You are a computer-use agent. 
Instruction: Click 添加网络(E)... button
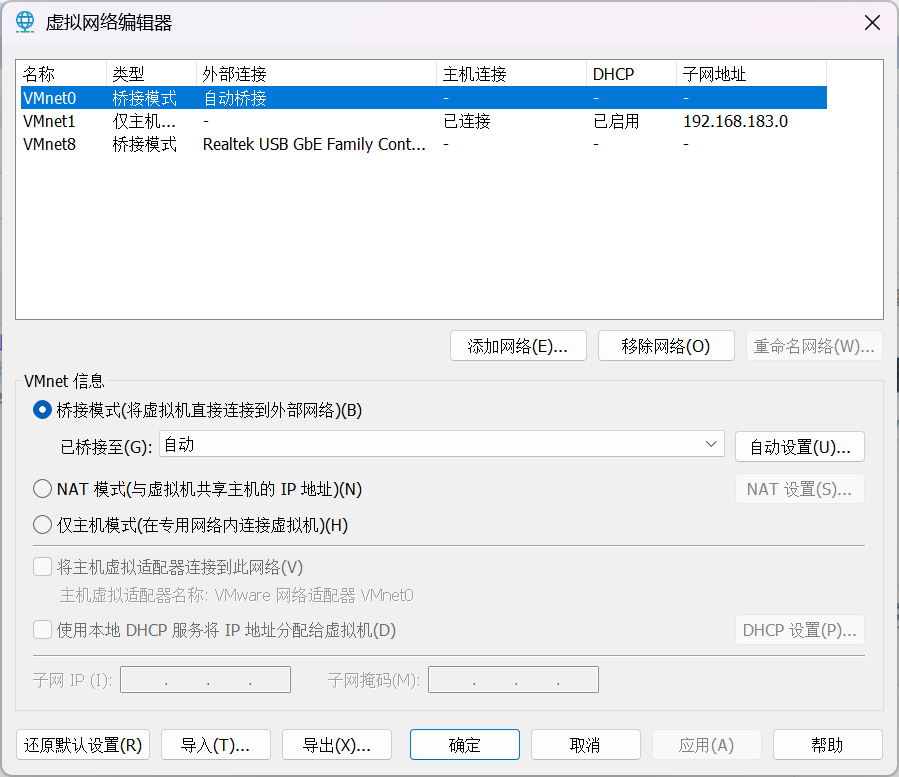[518, 346]
